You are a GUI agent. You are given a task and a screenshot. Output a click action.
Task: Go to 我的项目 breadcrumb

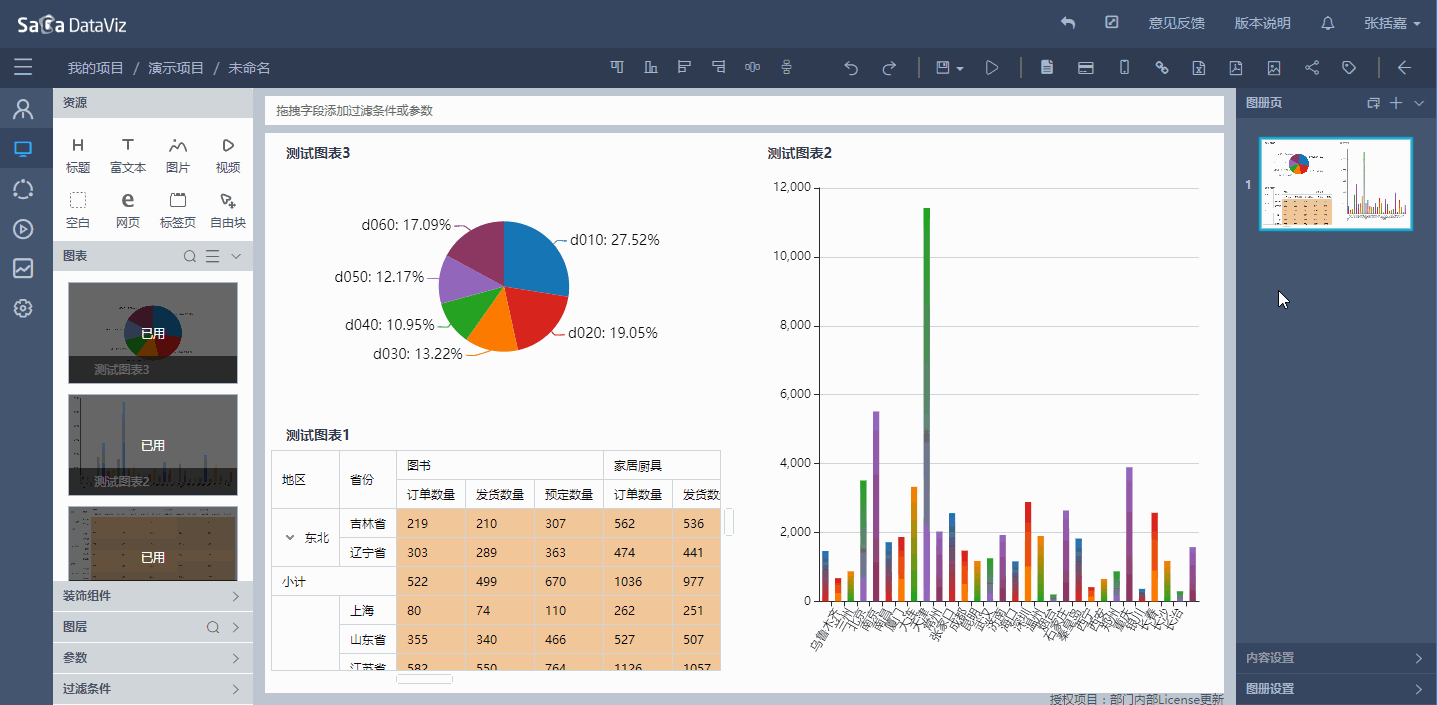96,68
